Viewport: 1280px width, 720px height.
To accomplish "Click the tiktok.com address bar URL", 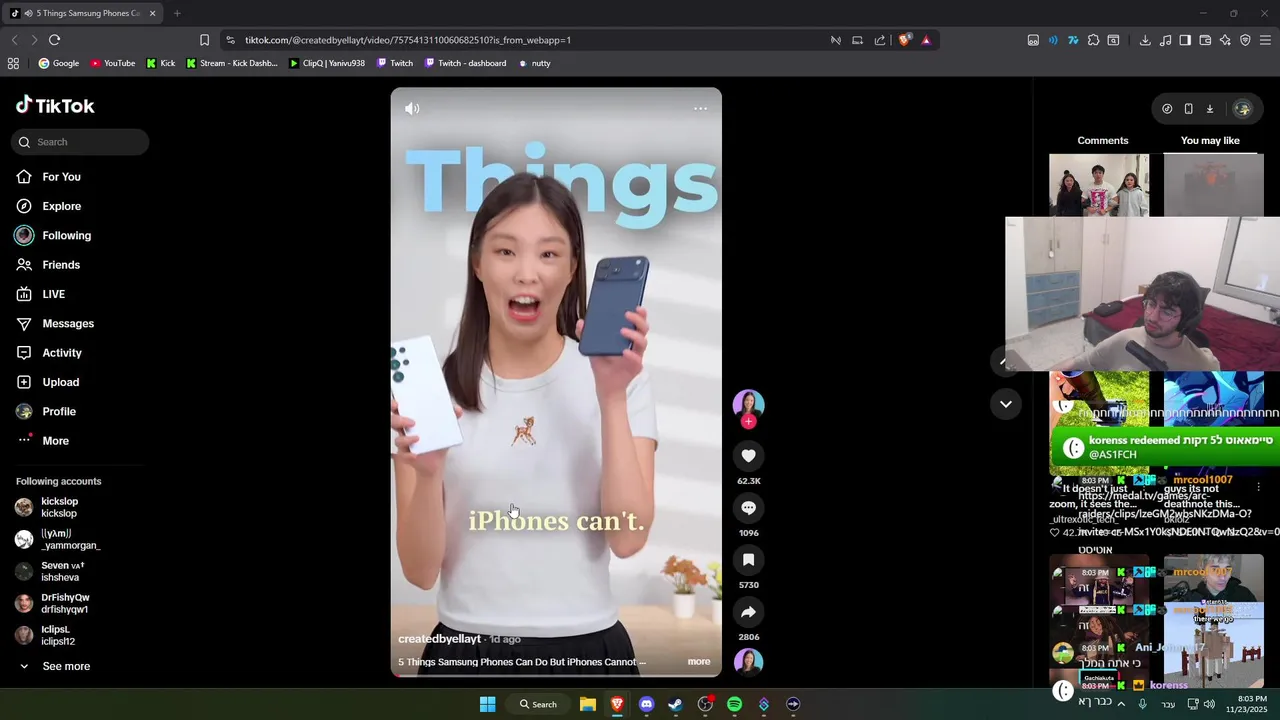I will pyautogui.click(x=408, y=40).
